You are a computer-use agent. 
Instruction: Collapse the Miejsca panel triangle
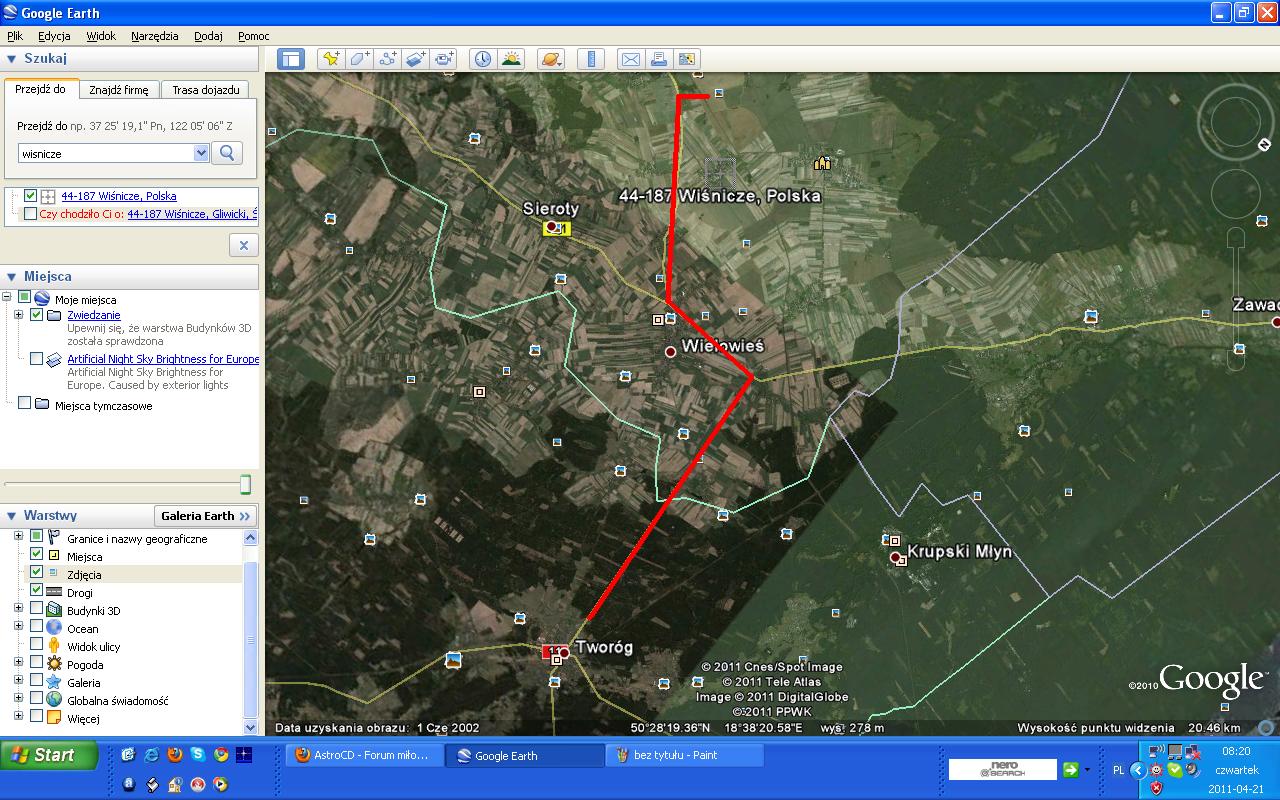pyautogui.click(x=11, y=276)
